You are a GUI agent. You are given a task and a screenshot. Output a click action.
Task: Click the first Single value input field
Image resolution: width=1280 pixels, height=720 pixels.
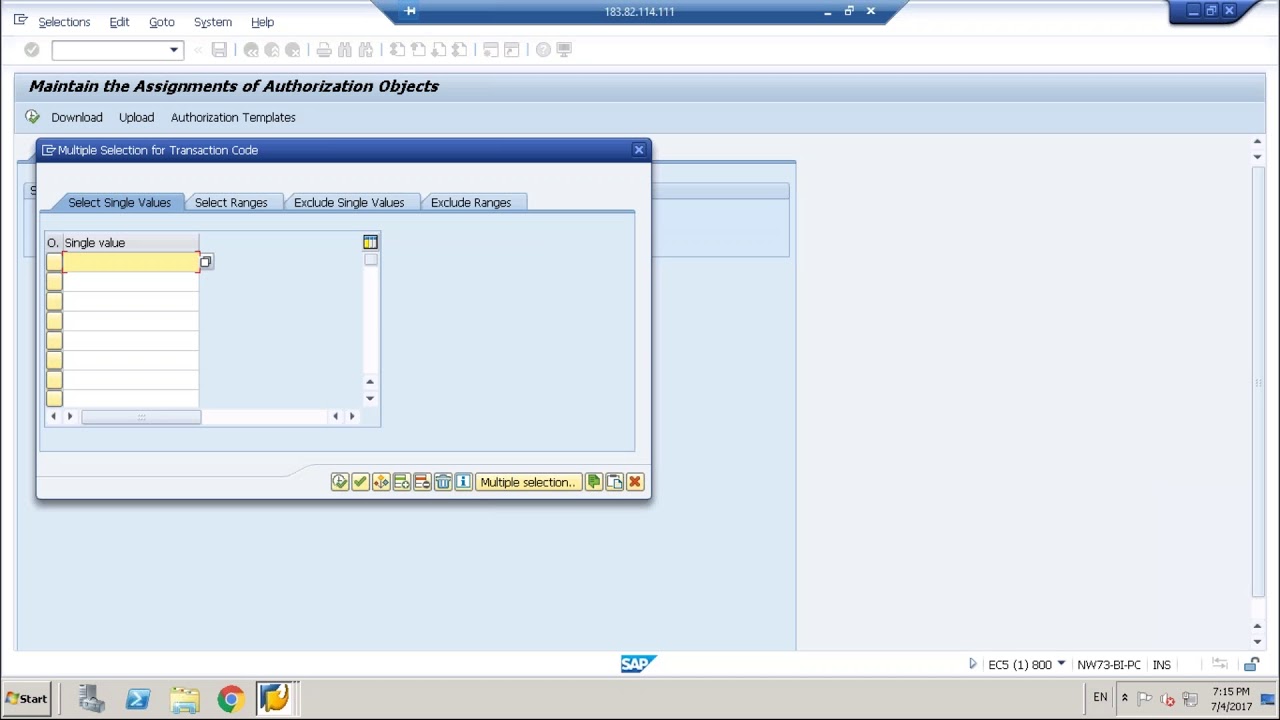click(x=131, y=262)
